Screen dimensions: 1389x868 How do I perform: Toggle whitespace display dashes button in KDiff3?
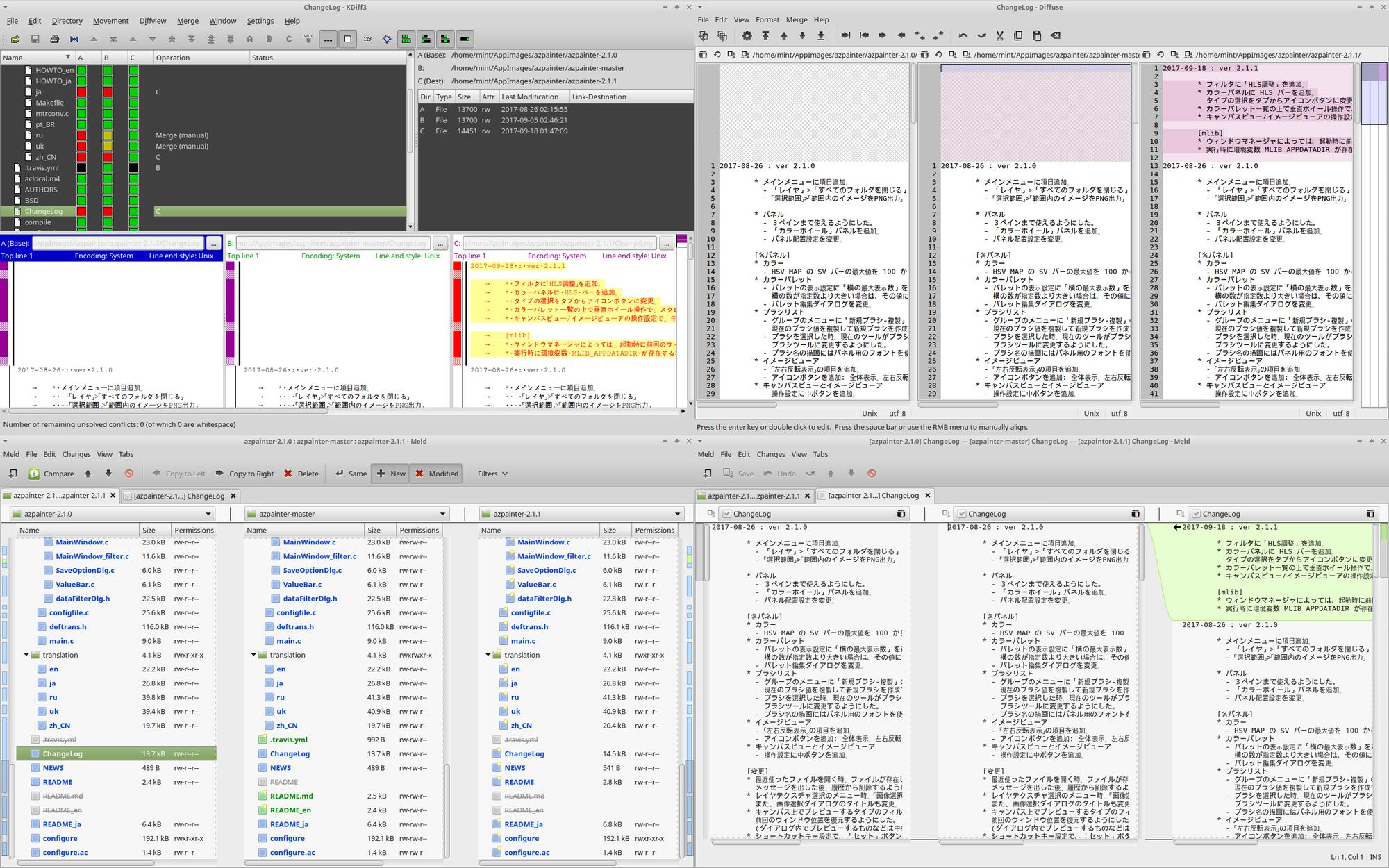[328, 40]
